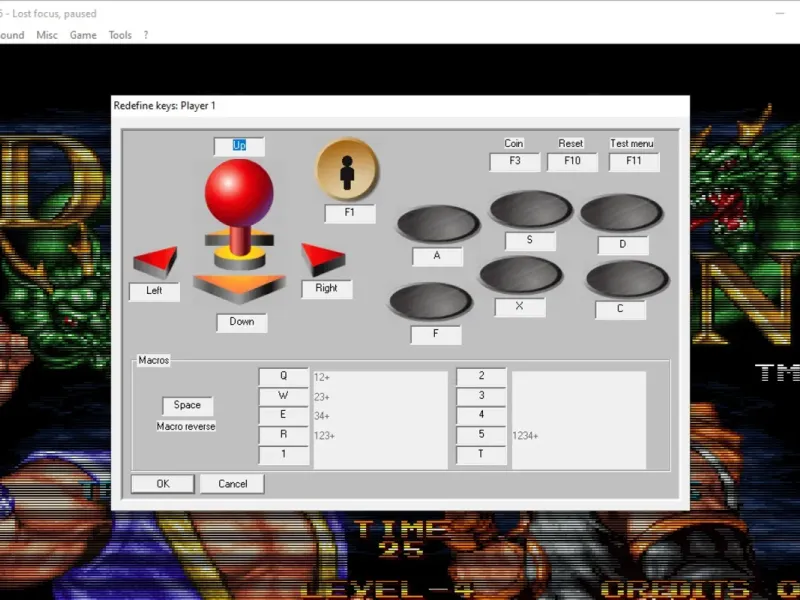The image size is (800, 600).
Task: Minimize the emulator window
Action: coord(780,14)
